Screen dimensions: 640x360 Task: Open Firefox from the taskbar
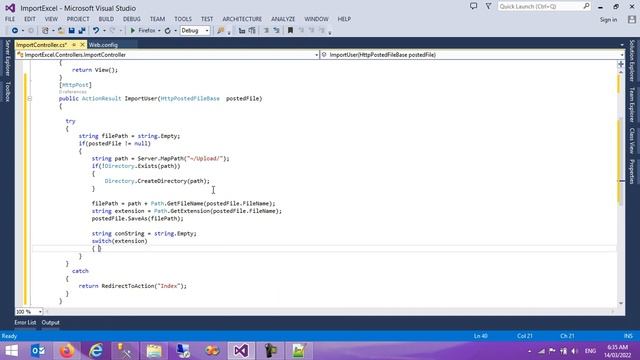[x=67, y=351]
